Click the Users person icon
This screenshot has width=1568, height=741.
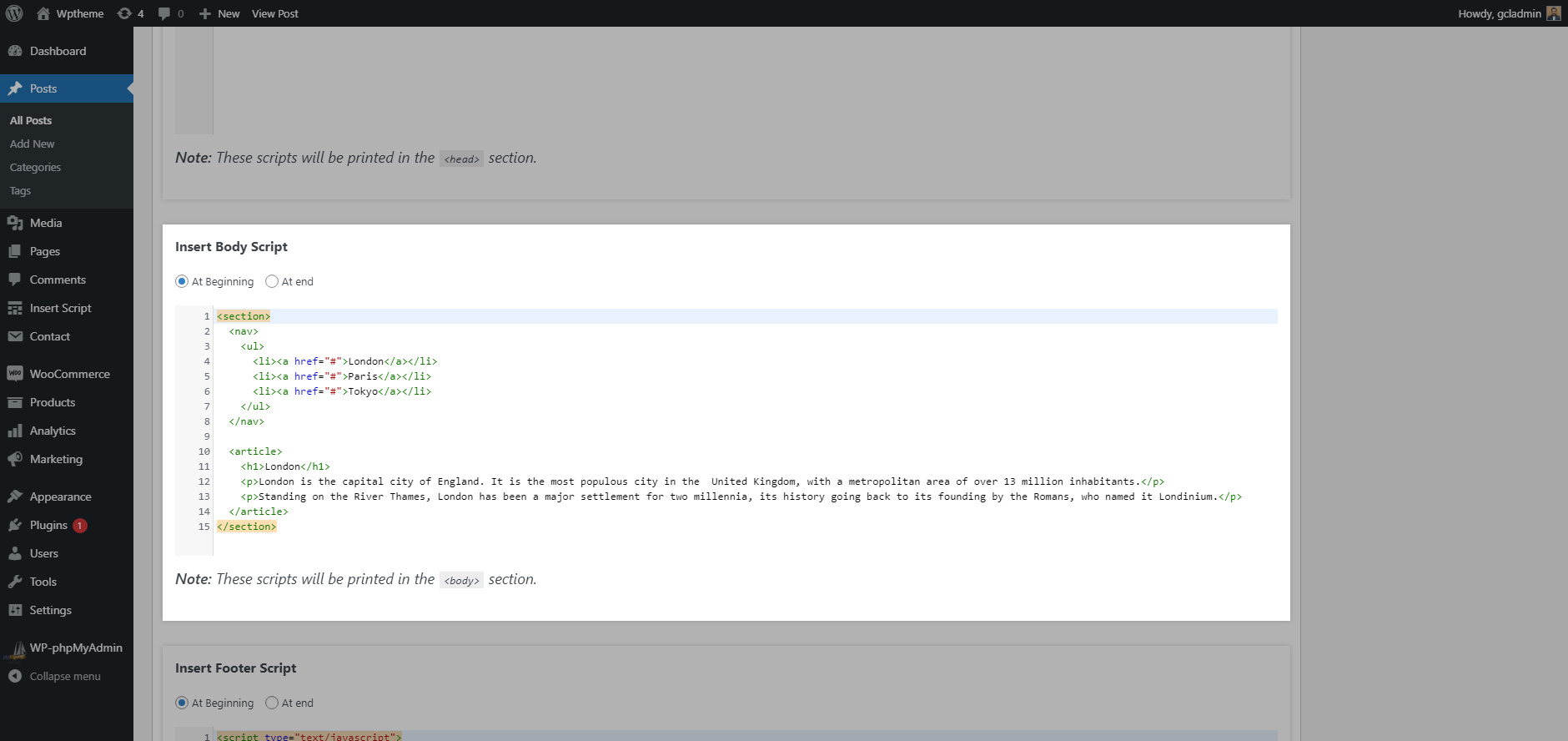coord(15,553)
